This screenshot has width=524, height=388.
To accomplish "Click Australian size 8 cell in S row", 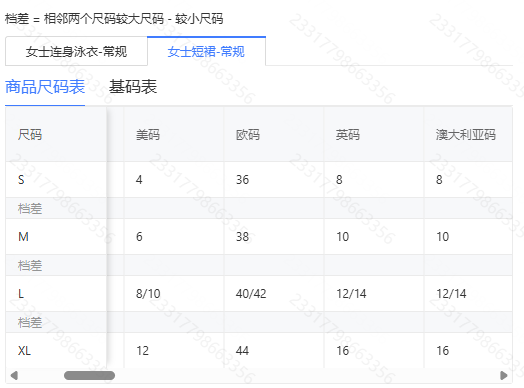I will tap(468, 180).
